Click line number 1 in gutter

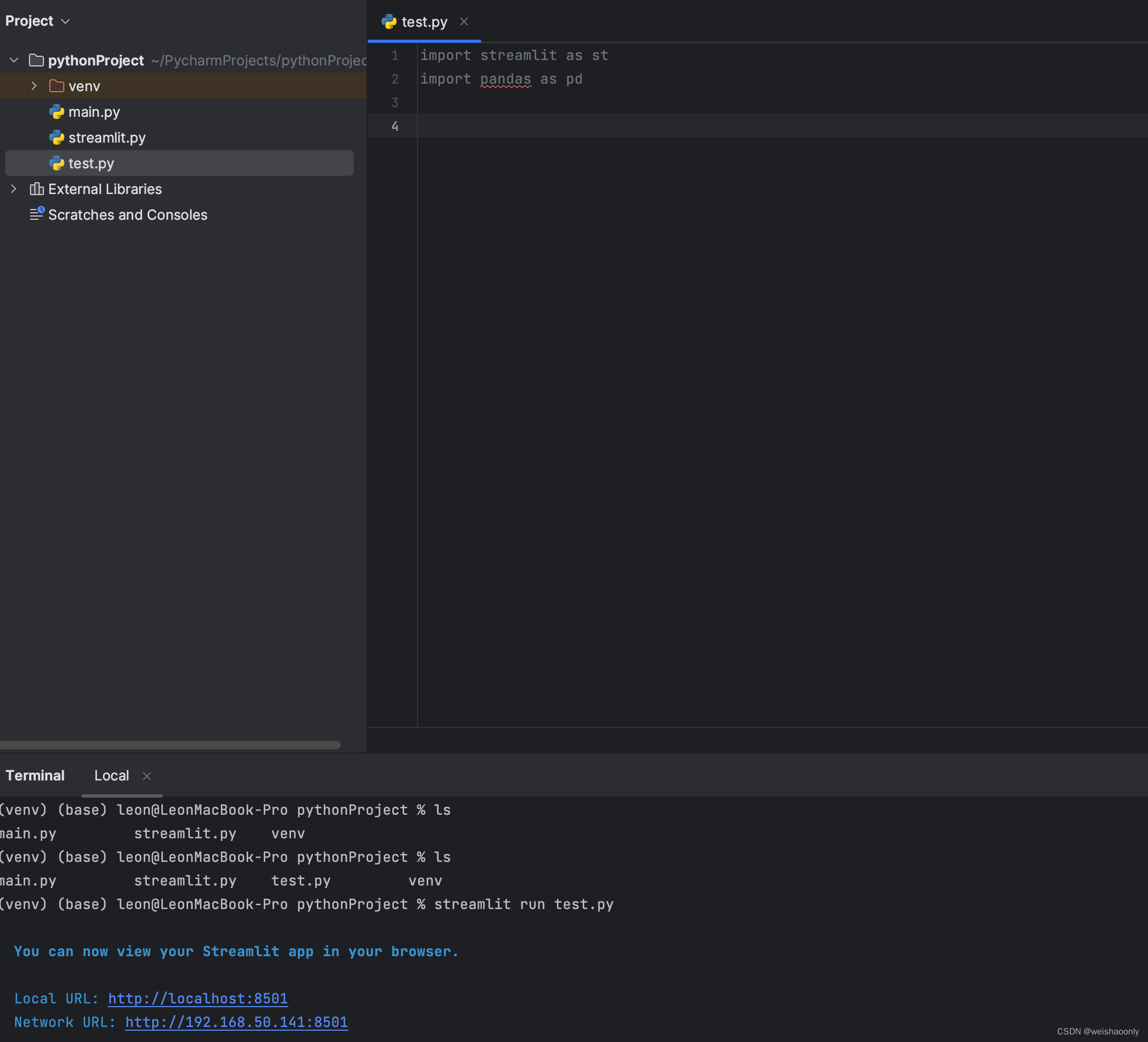pos(394,55)
